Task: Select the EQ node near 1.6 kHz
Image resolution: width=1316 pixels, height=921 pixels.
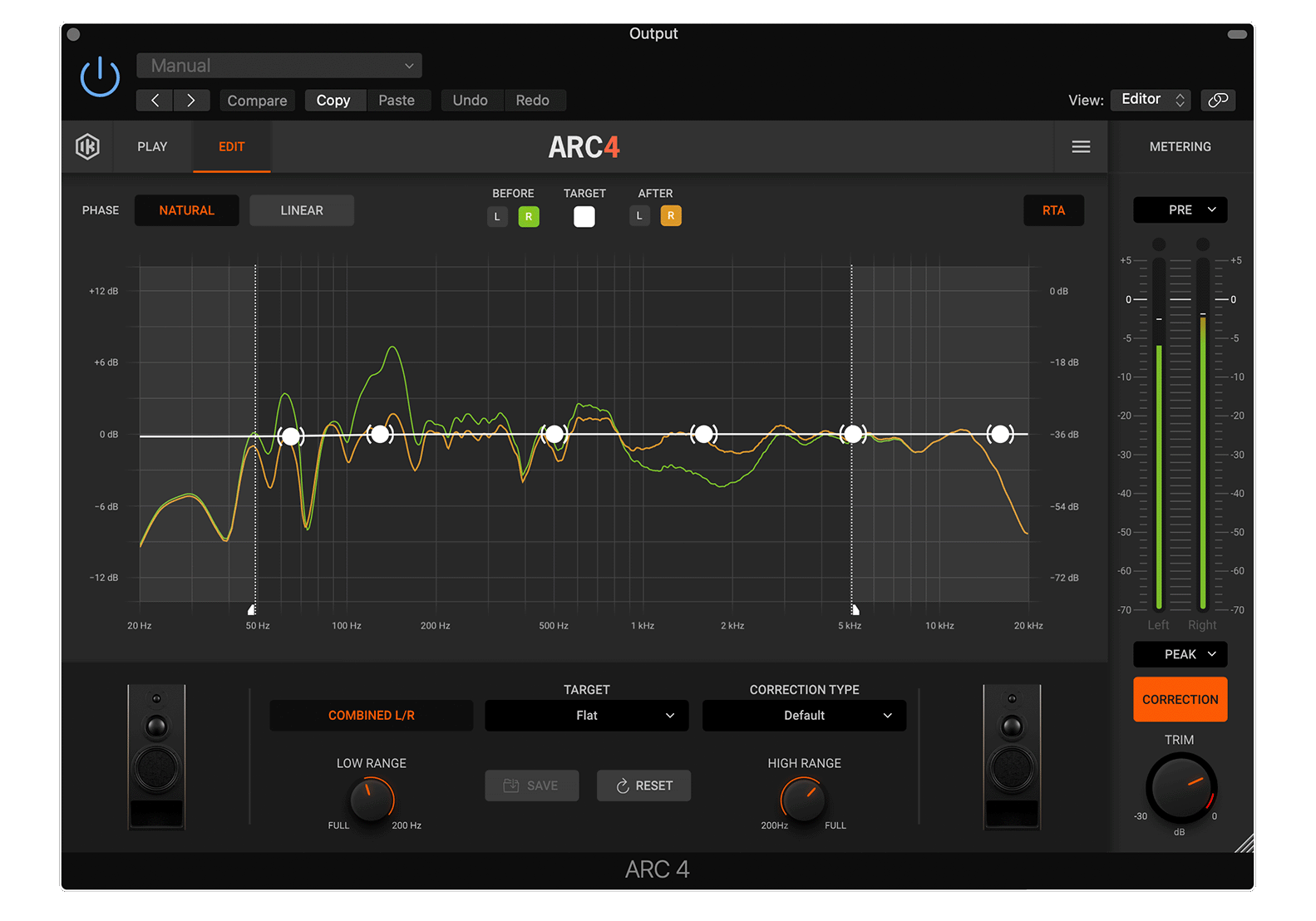Action: [704, 433]
